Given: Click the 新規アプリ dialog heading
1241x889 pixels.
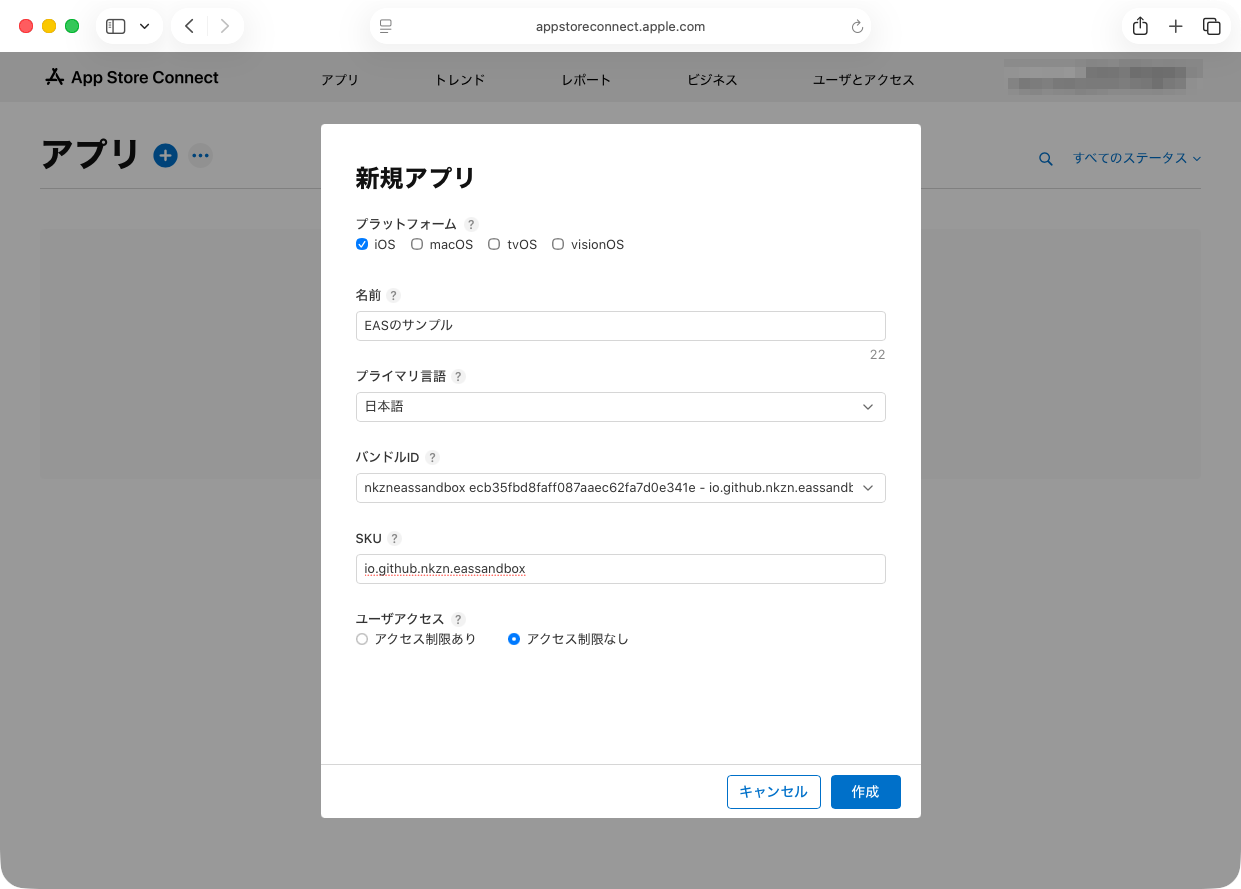Looking at the screenshot, I should [415, 178].
